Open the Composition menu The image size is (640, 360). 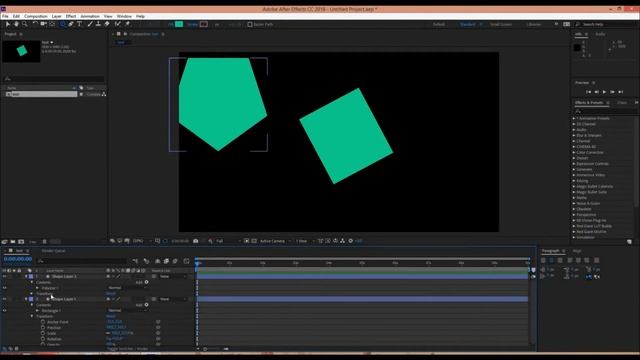(36, 16)
